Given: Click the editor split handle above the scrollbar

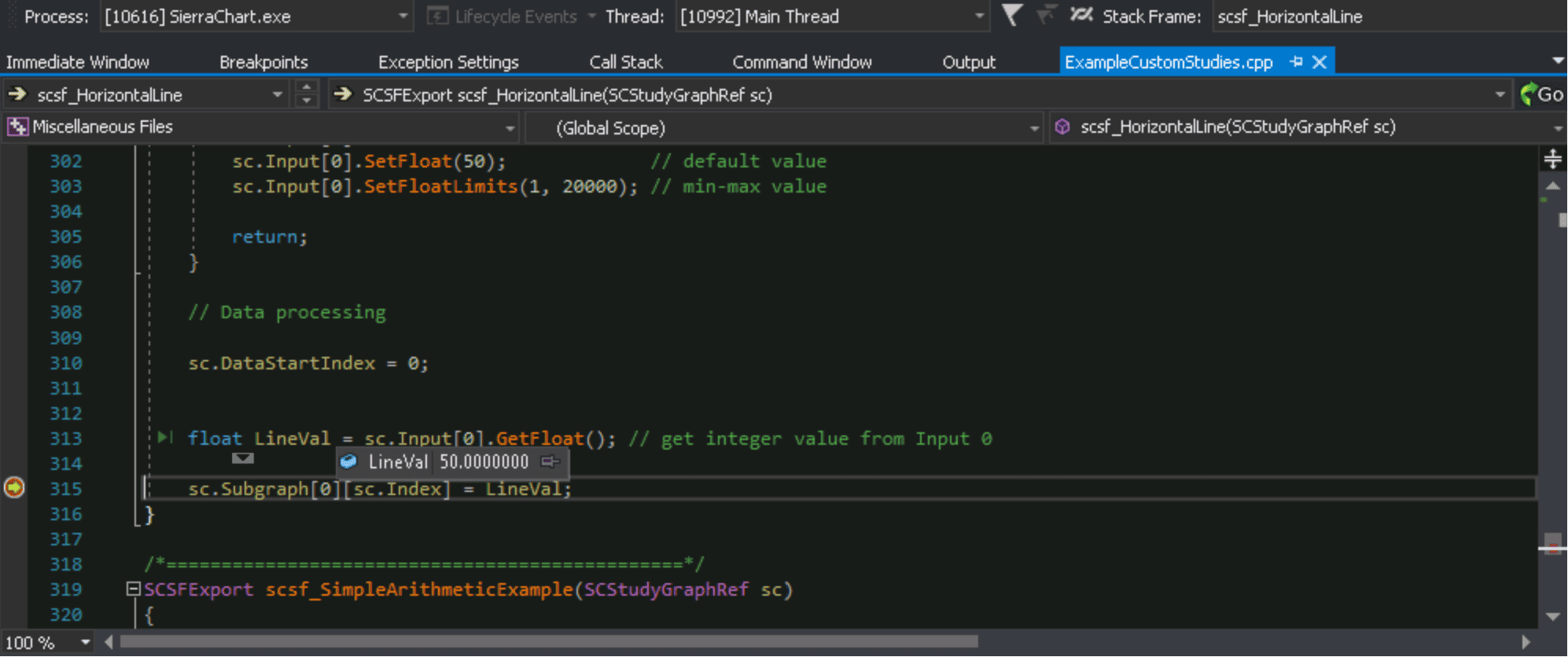Looking at the screenshot, I should 1552,160.
